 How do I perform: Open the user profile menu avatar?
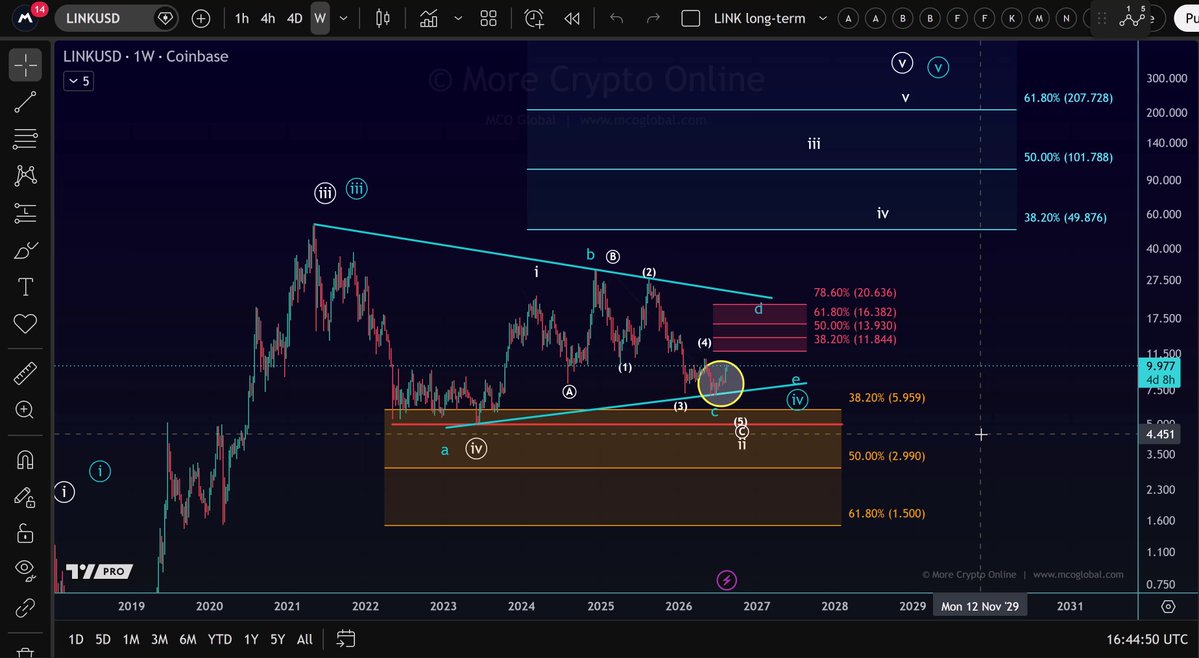click(25, 18)
